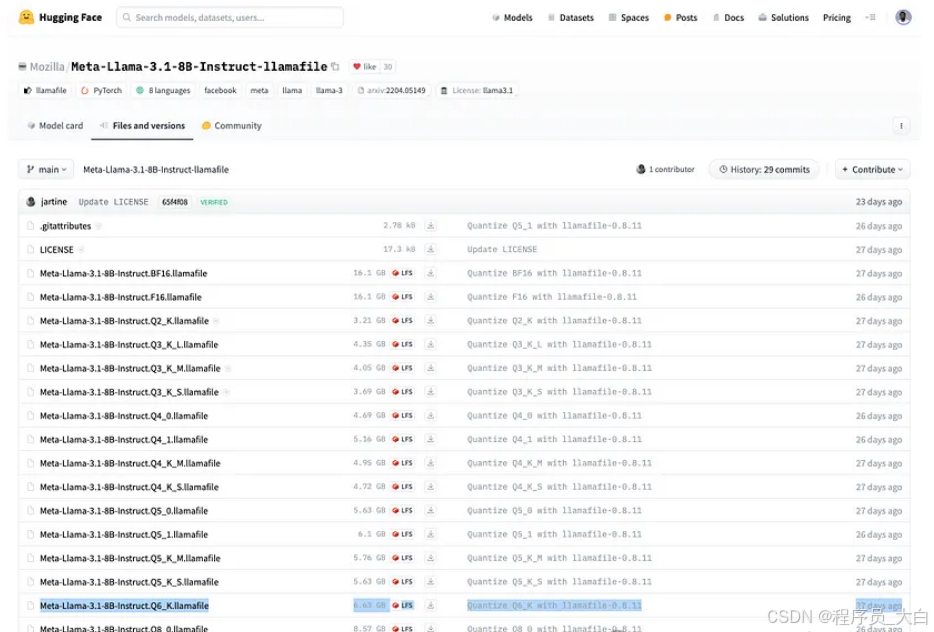Open the Mozilla organization link
Viewport: 934px width, 632px height.
pyautogui.click(x=47, y=67)
